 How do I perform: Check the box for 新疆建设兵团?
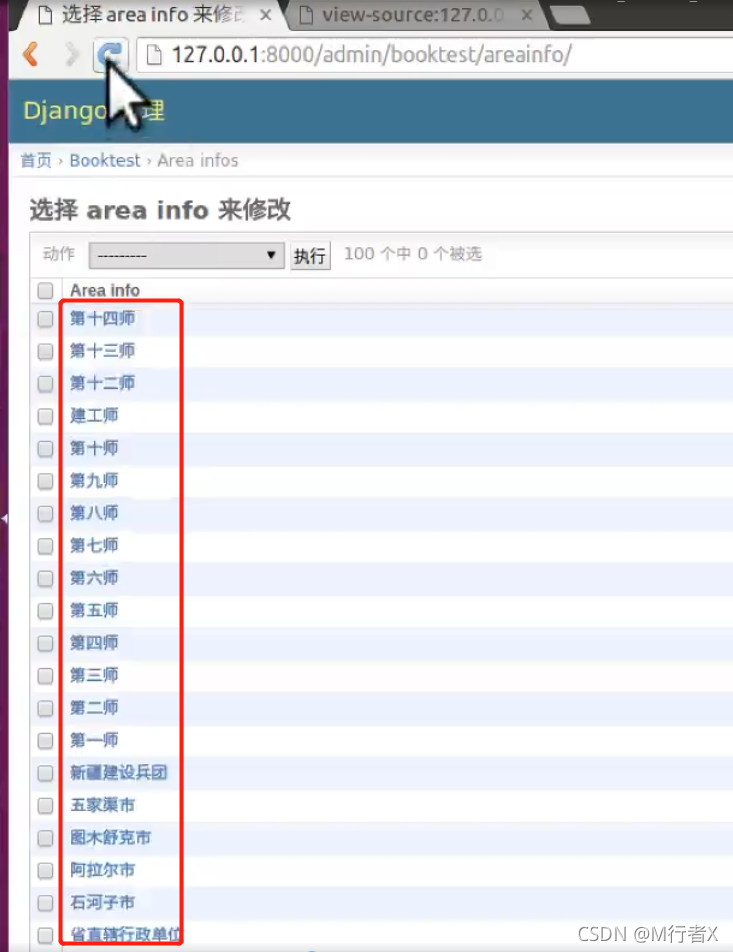tap(46, 774)
